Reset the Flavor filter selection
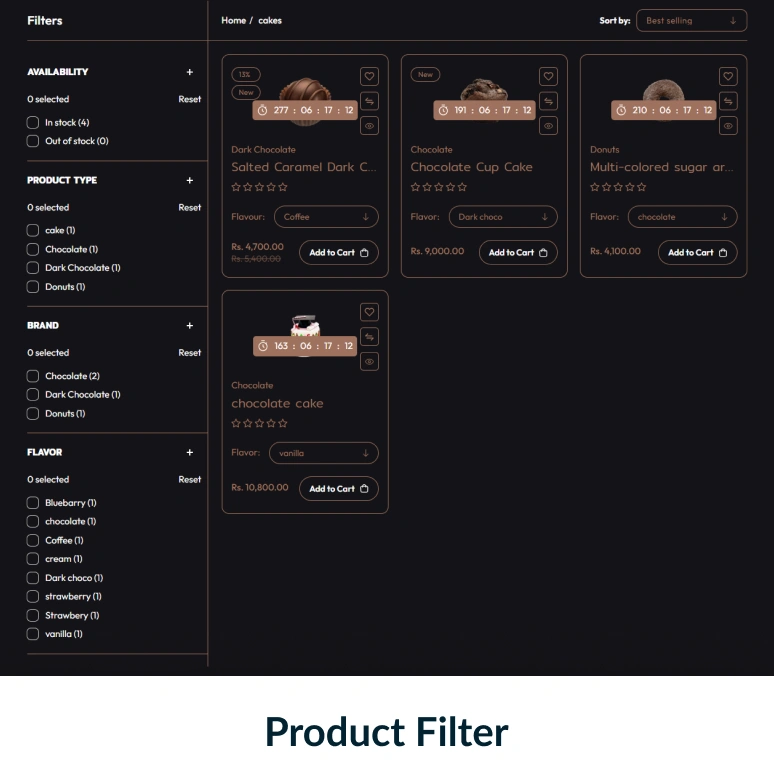The image size is (774, 784). (190, 480)
